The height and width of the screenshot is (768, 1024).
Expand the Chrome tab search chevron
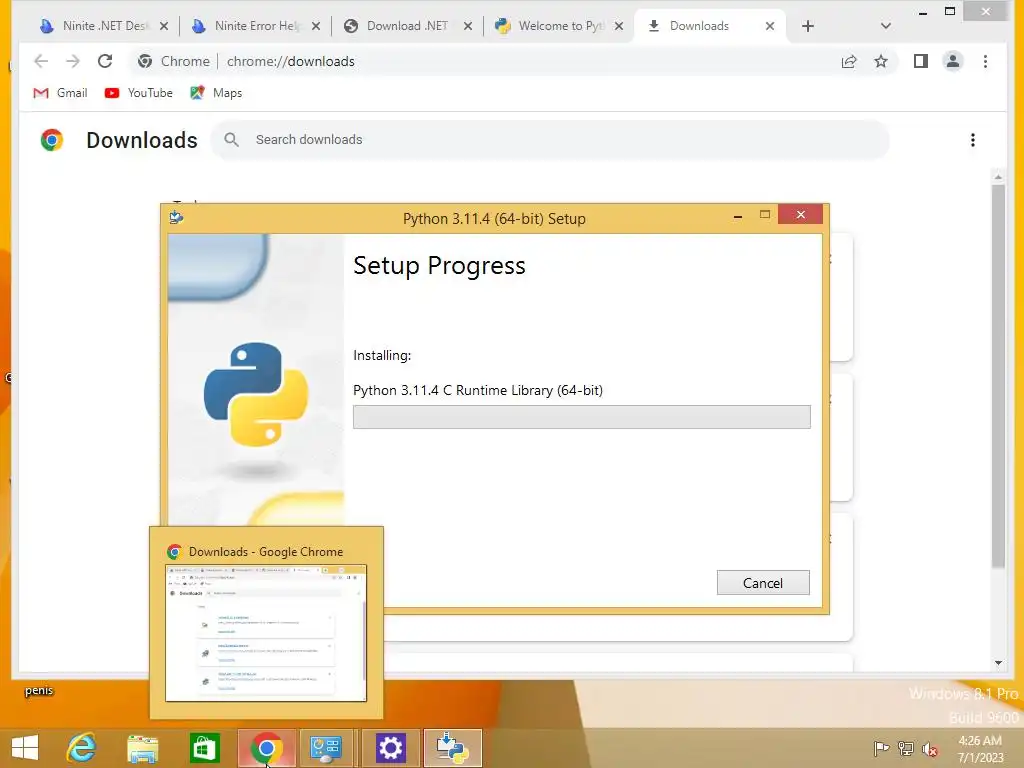pos(886,26)
